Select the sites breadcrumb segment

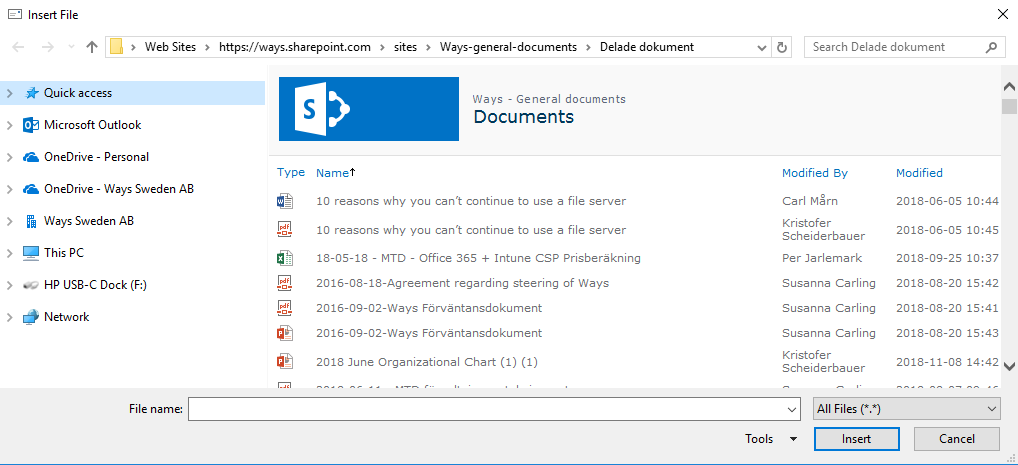(x=406, y=47)
